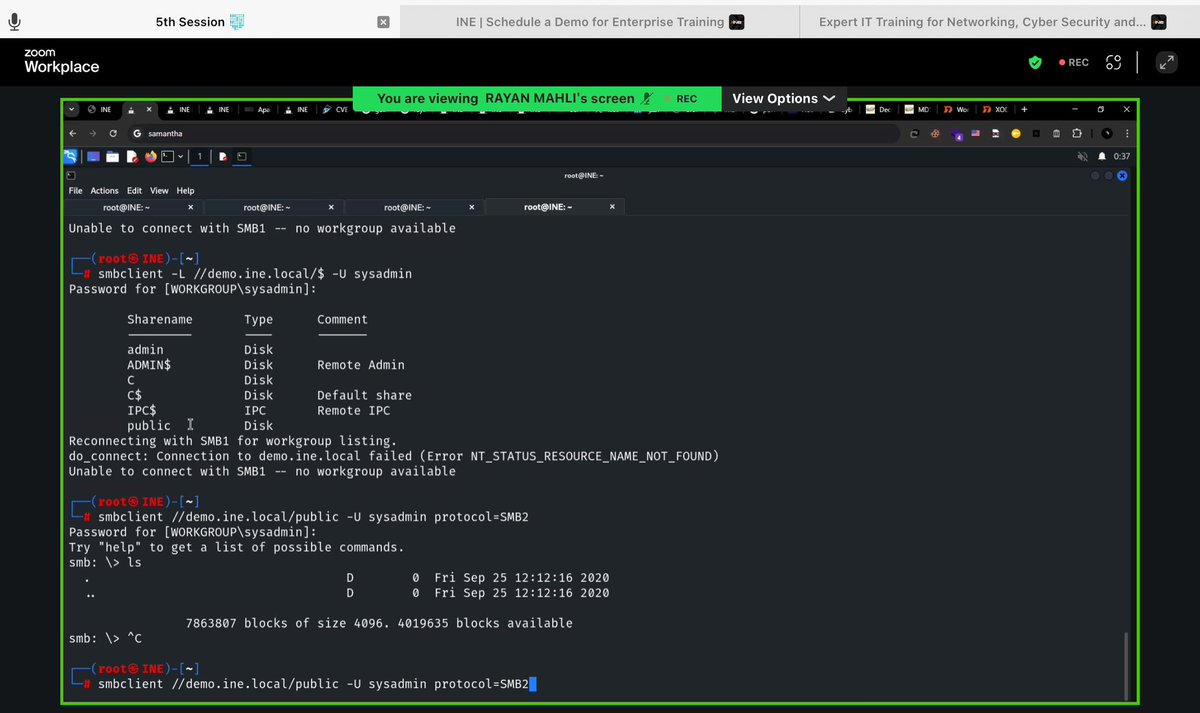Click the 0:37 clock in Kali panel
This screenshot has width=1200, height=713.
click(1122, 157)
